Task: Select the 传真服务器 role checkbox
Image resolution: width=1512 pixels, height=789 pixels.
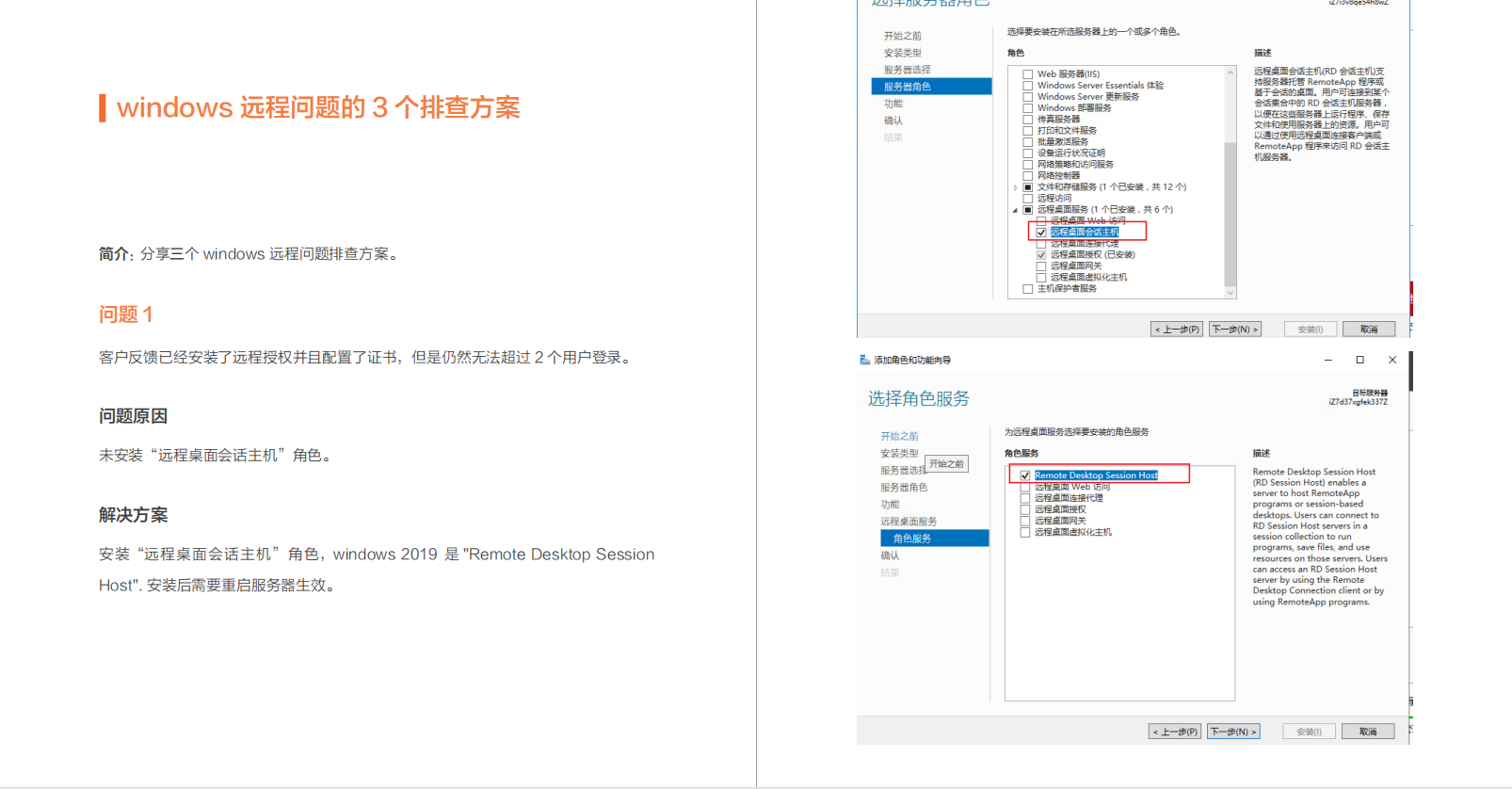Action: [1028, 120]
